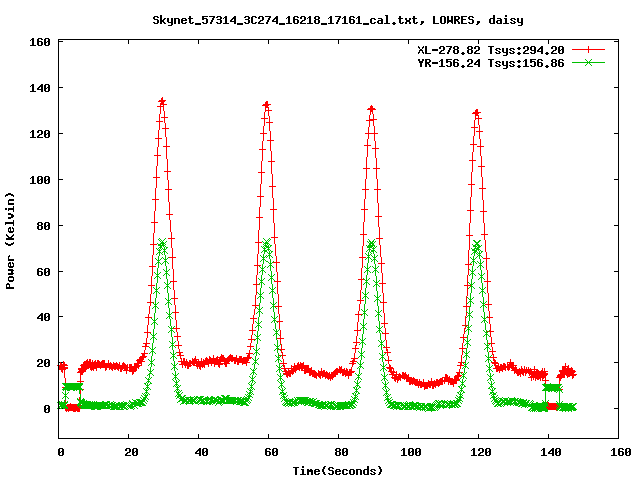Click the x-axis tick label 140
This screenshot has width=640, height=480.
click(x=551, y=452)
